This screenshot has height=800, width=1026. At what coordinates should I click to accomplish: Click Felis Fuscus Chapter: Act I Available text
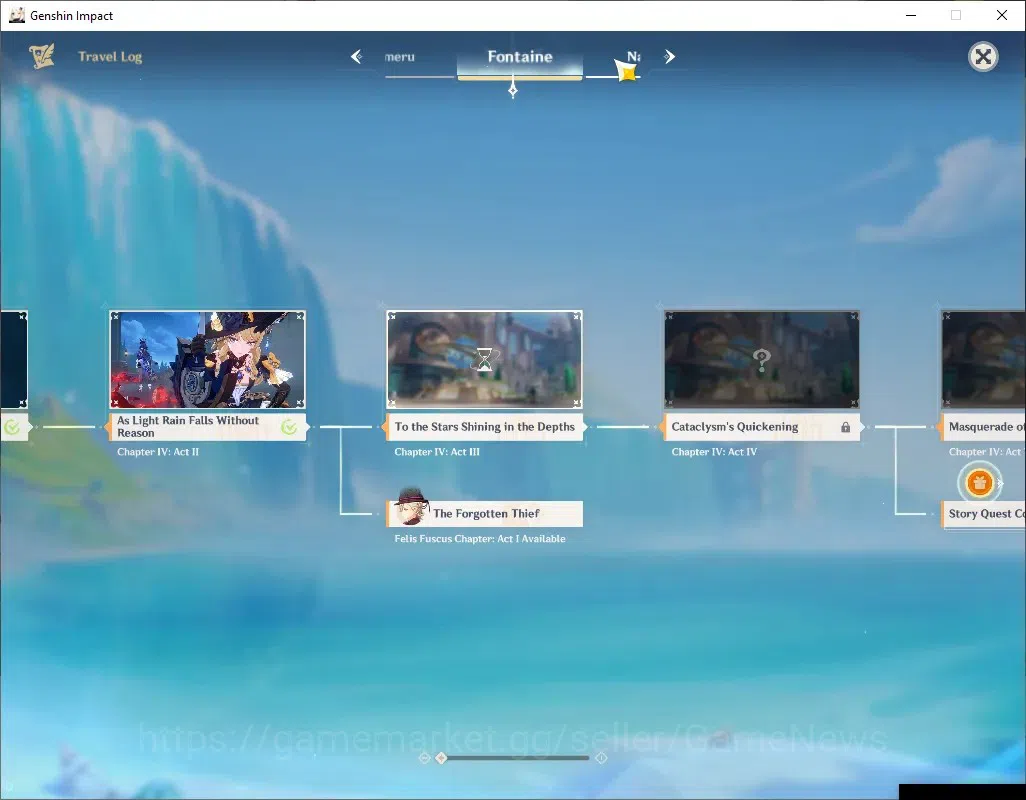coord(480,538)
